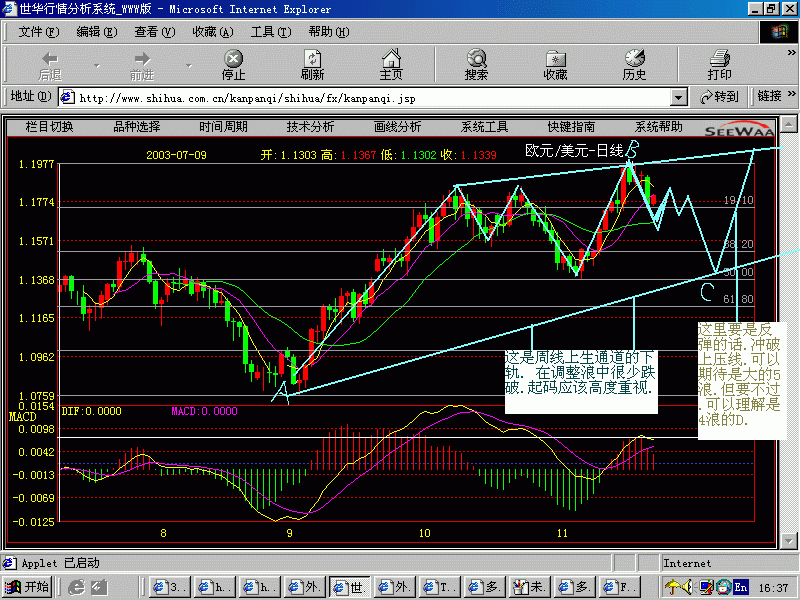This screenshot has width=800, height=600.
Task: Click the Stop (停止) toolbar icon
Action: 233,65
